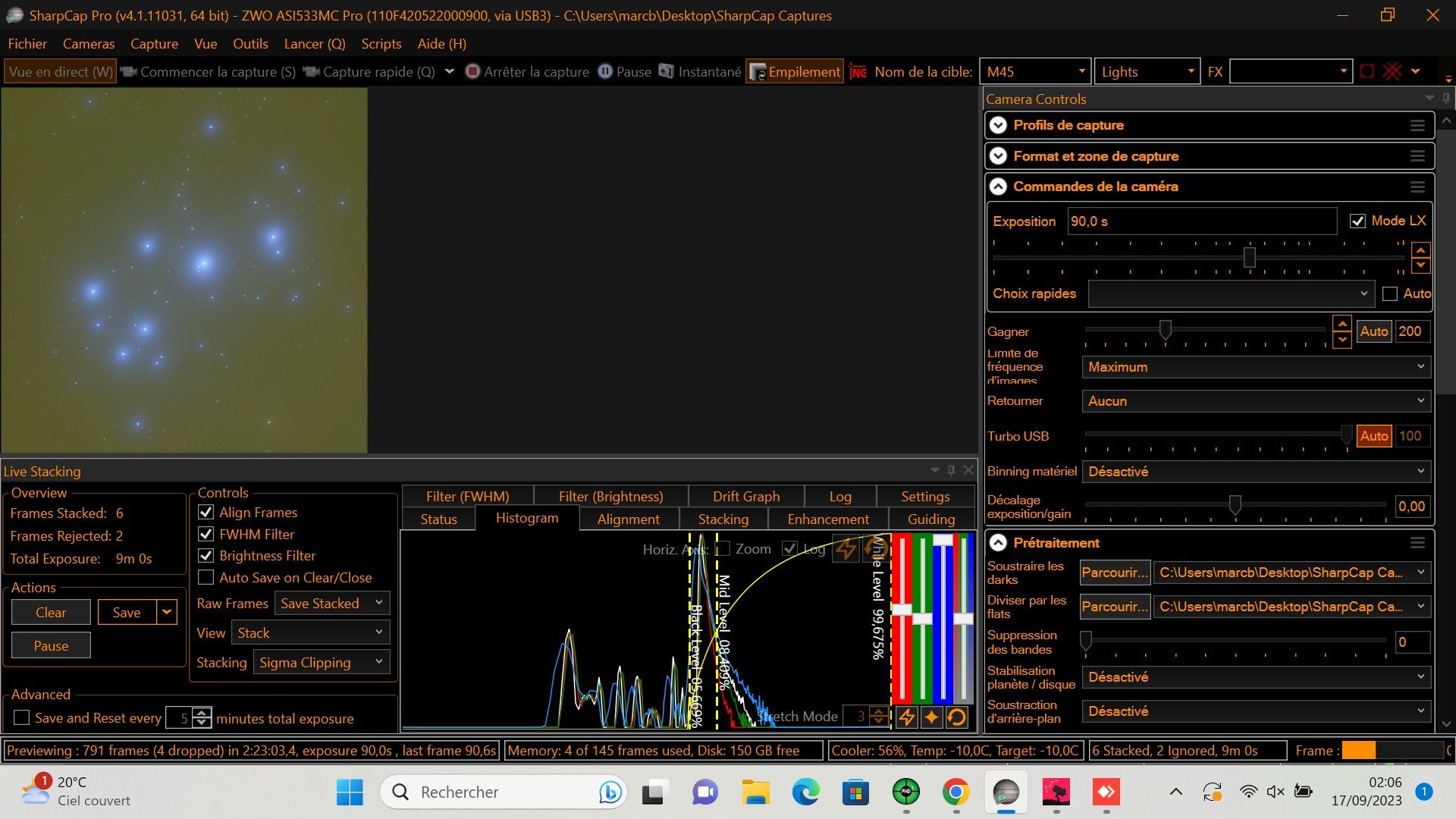Click the Exposition slider handle
The image size is (1456, 819).
pos(1249,258)
